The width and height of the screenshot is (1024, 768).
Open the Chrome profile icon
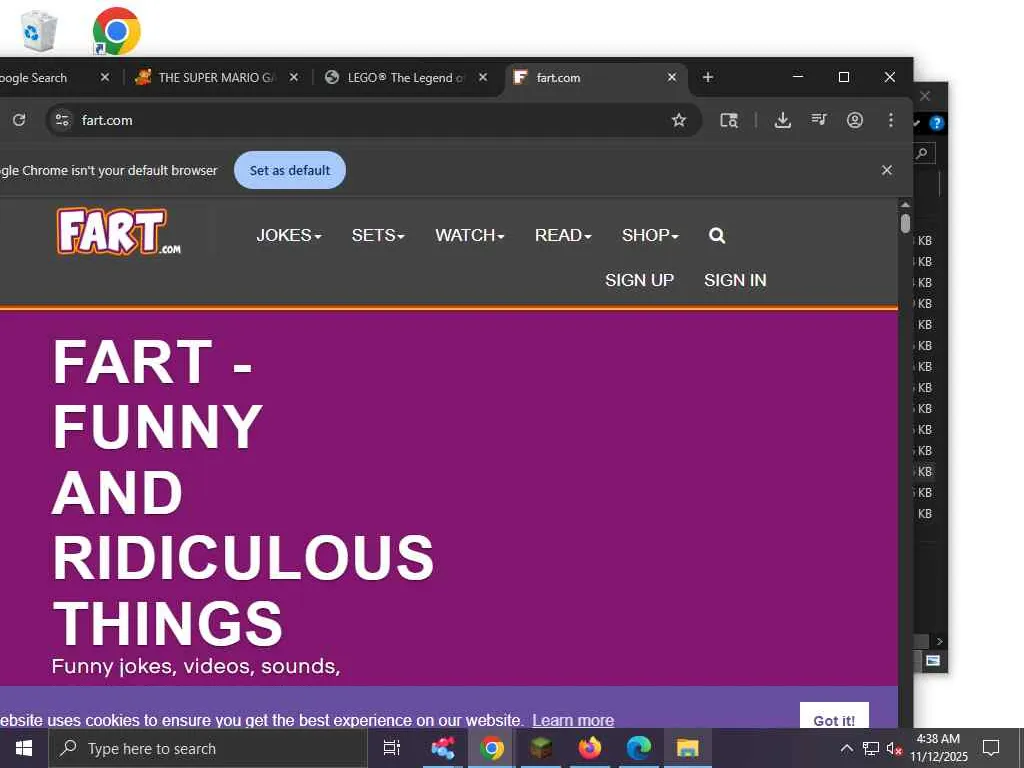coord(855,120)
